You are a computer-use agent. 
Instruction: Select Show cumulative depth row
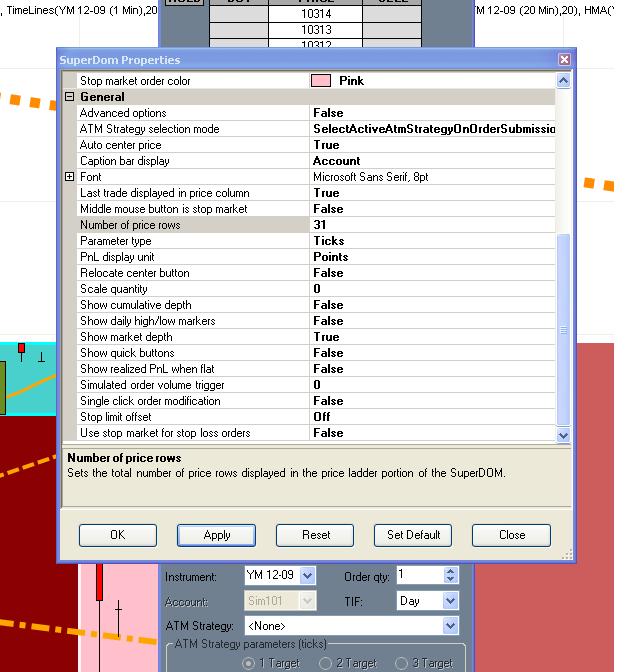316,305
